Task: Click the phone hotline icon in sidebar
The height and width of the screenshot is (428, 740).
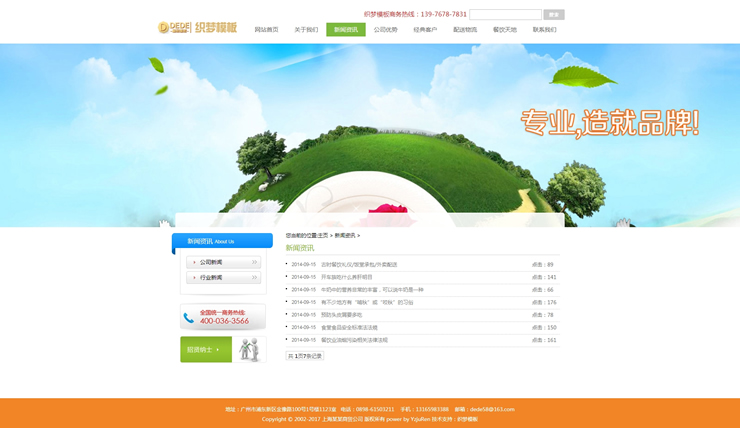Action: (188, 318)
